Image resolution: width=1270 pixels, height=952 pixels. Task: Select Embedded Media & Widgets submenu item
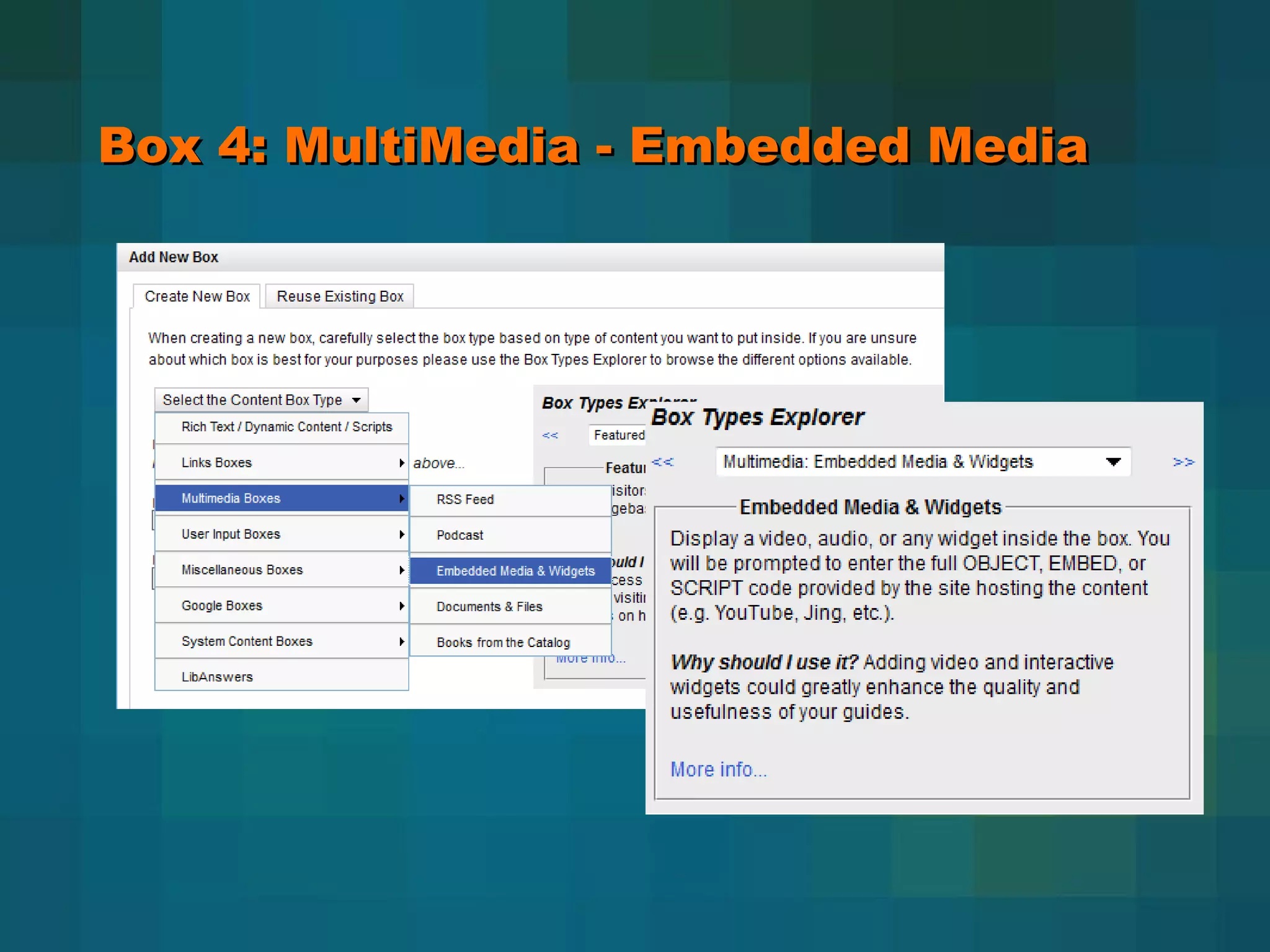(x=510, y=571)
